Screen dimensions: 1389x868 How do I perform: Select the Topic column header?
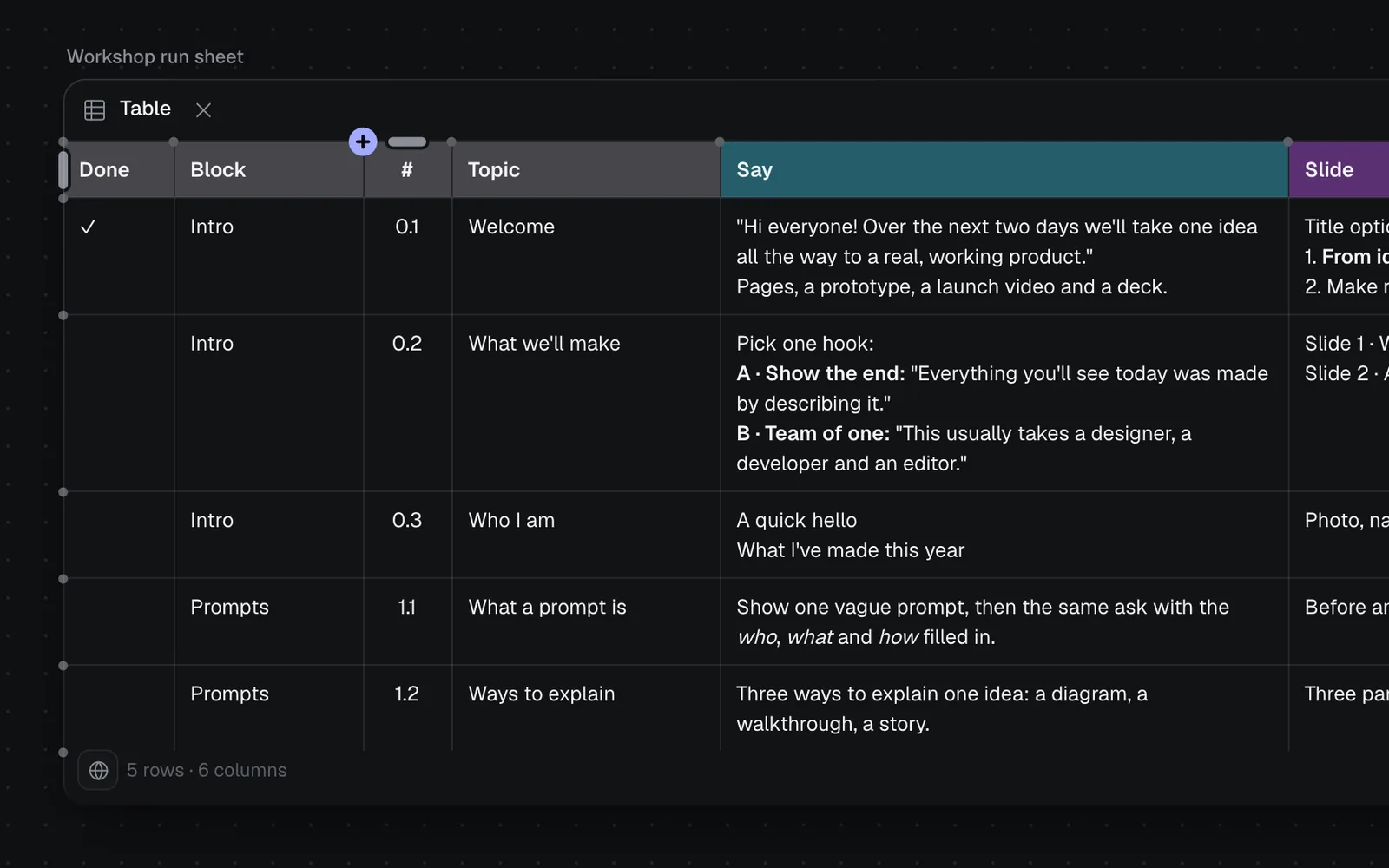coord(586,170)
